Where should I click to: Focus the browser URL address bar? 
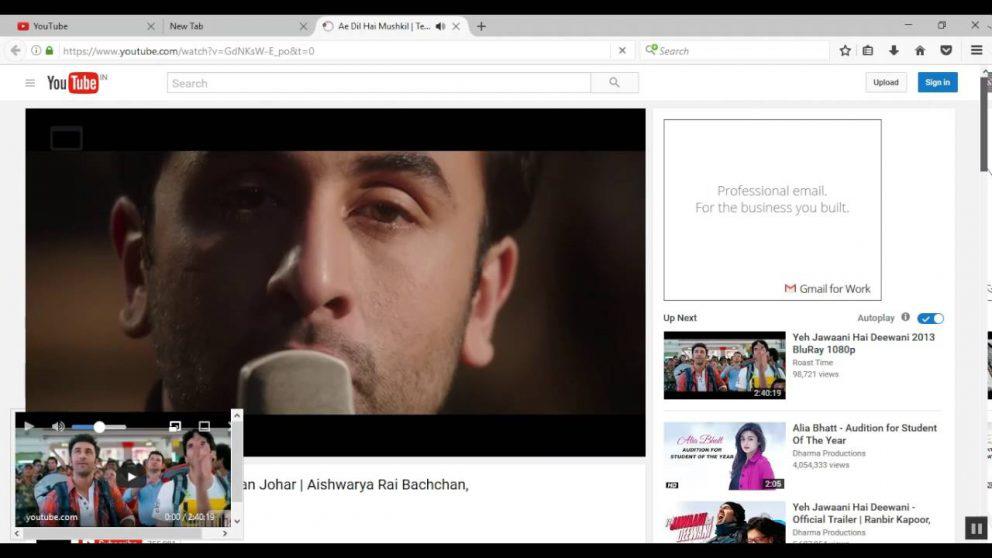click(335, 51)
